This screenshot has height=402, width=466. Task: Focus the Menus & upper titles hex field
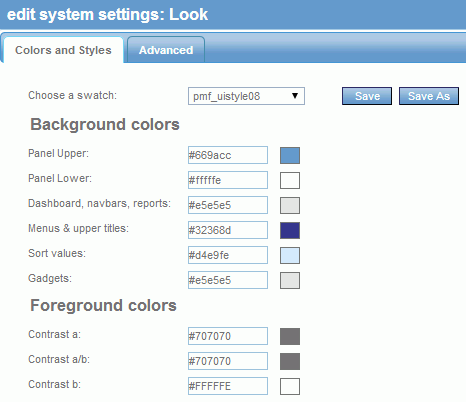coord(228,230)
